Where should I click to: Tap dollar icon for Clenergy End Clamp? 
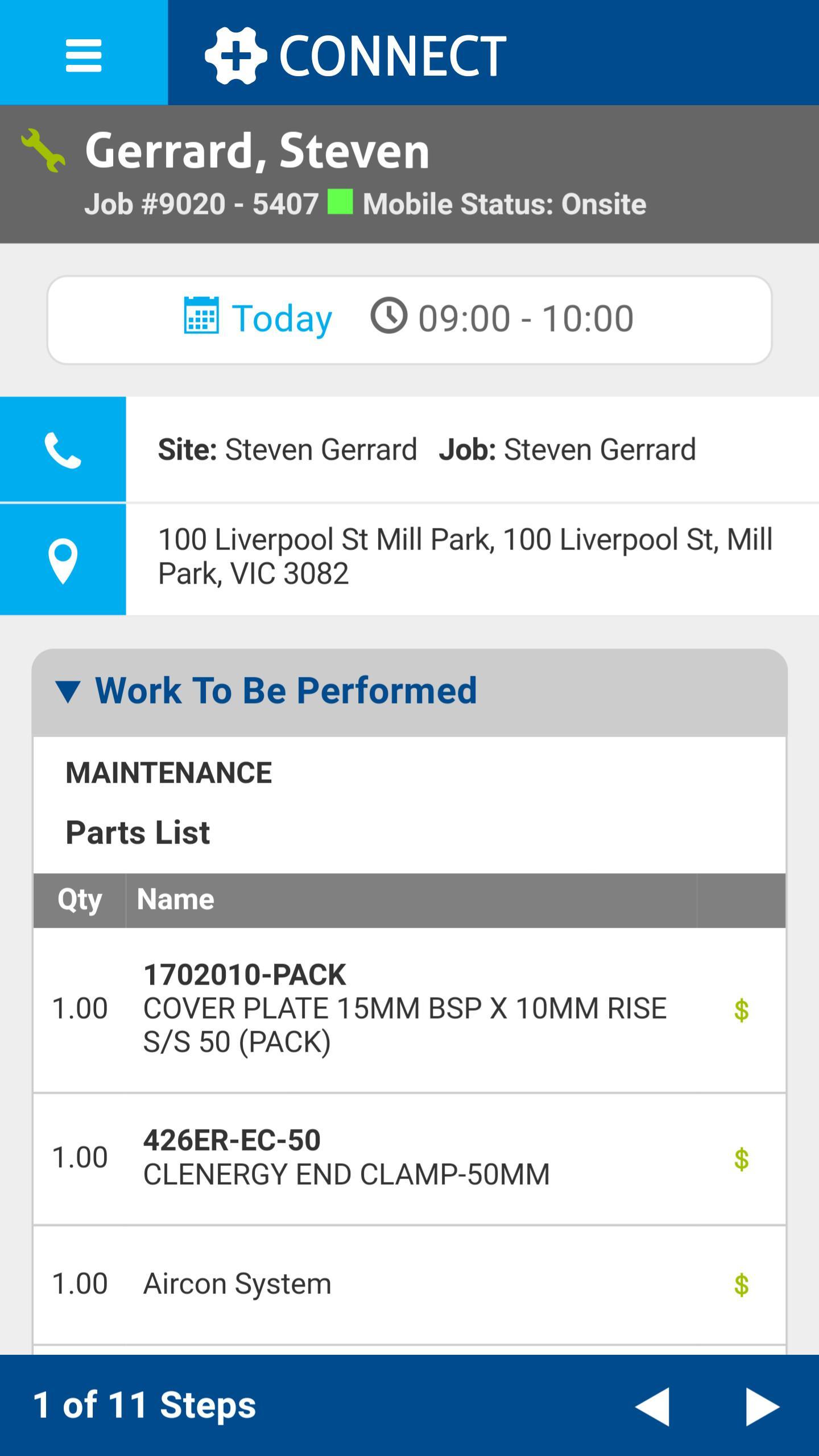[741, 1159]
